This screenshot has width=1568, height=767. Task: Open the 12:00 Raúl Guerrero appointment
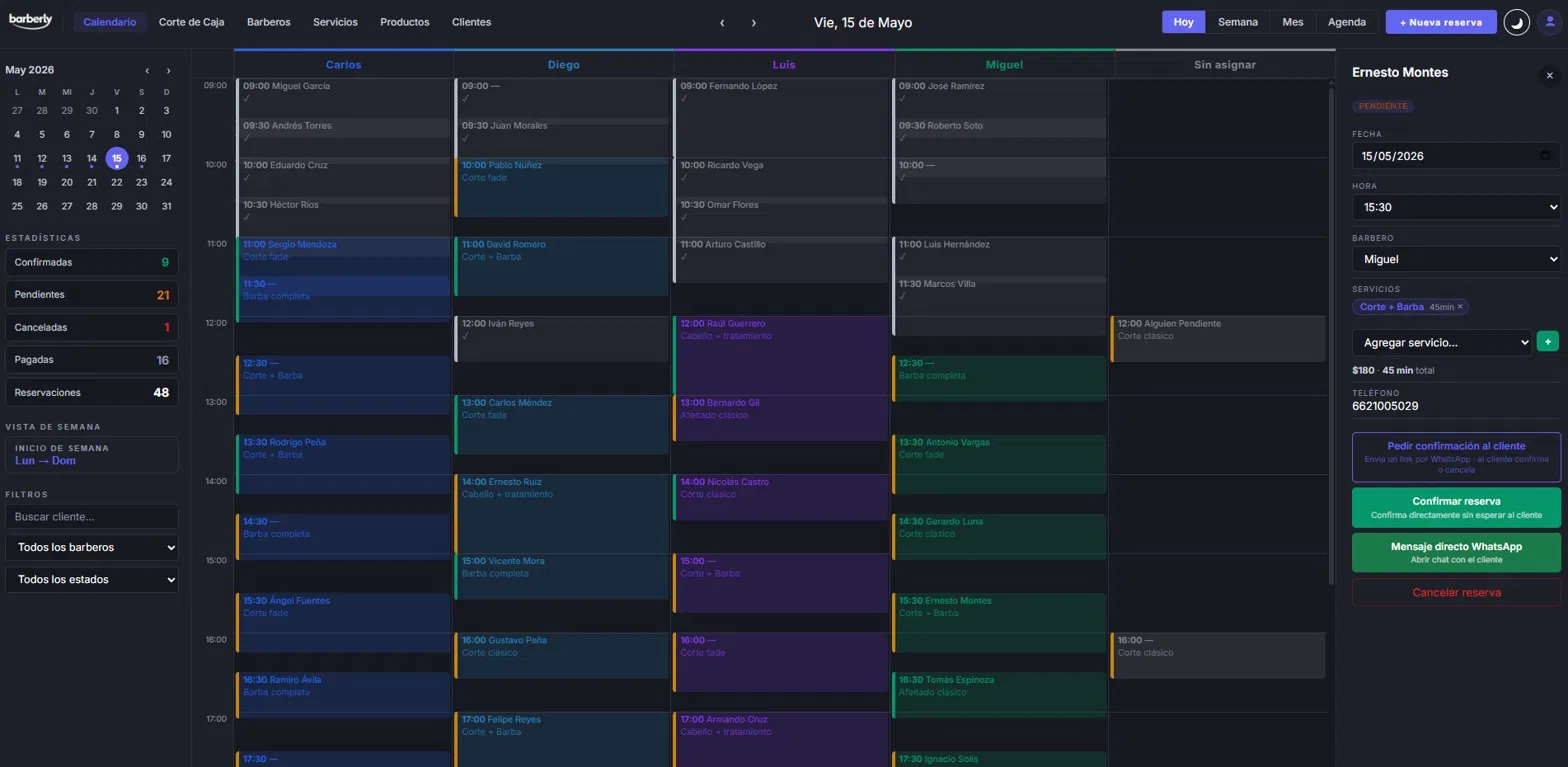click(781, 355)
